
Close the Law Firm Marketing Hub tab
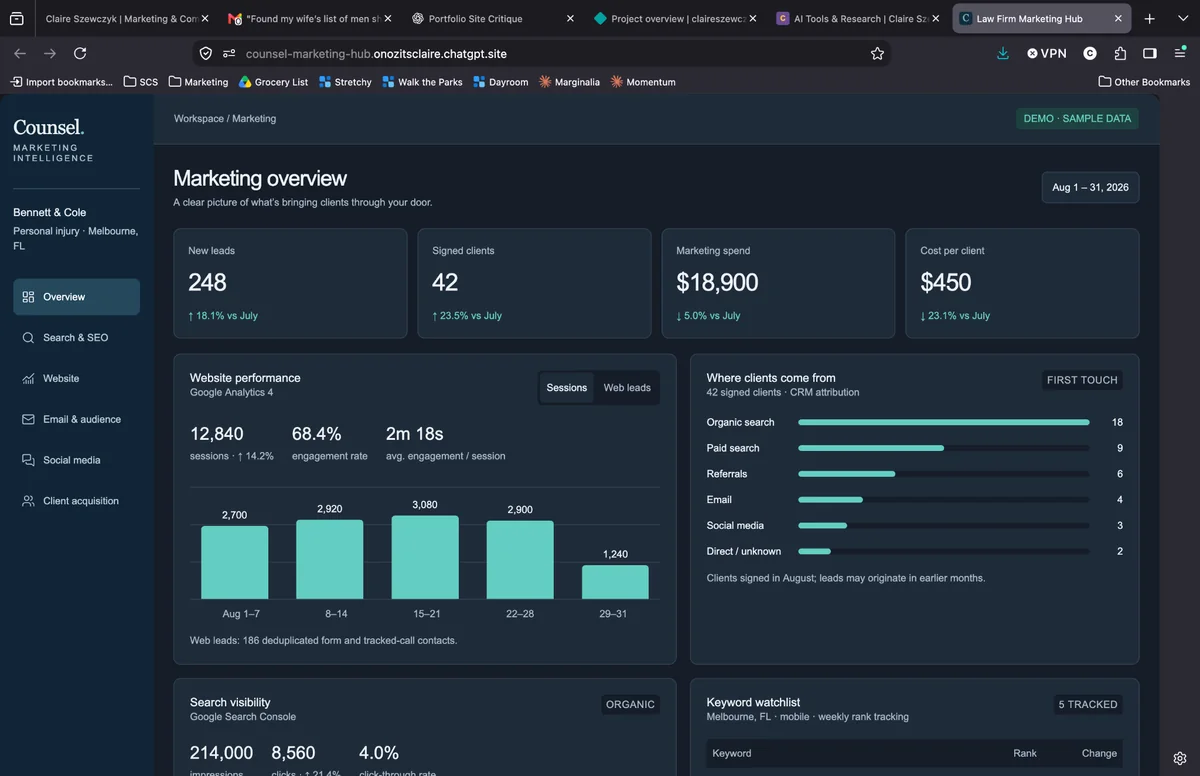1118,19
